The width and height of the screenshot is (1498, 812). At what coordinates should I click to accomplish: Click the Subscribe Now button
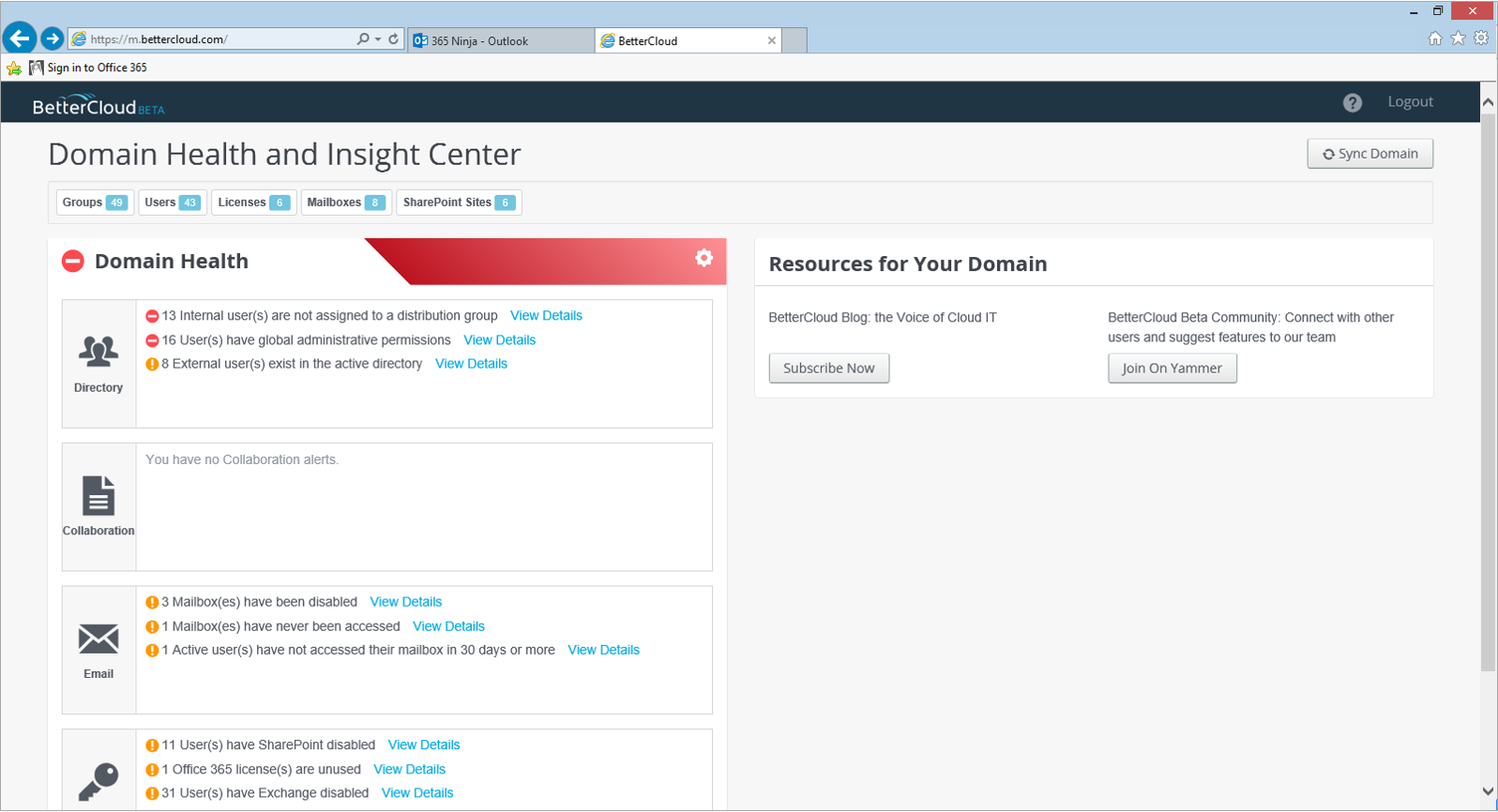click(x=829, y=368)
